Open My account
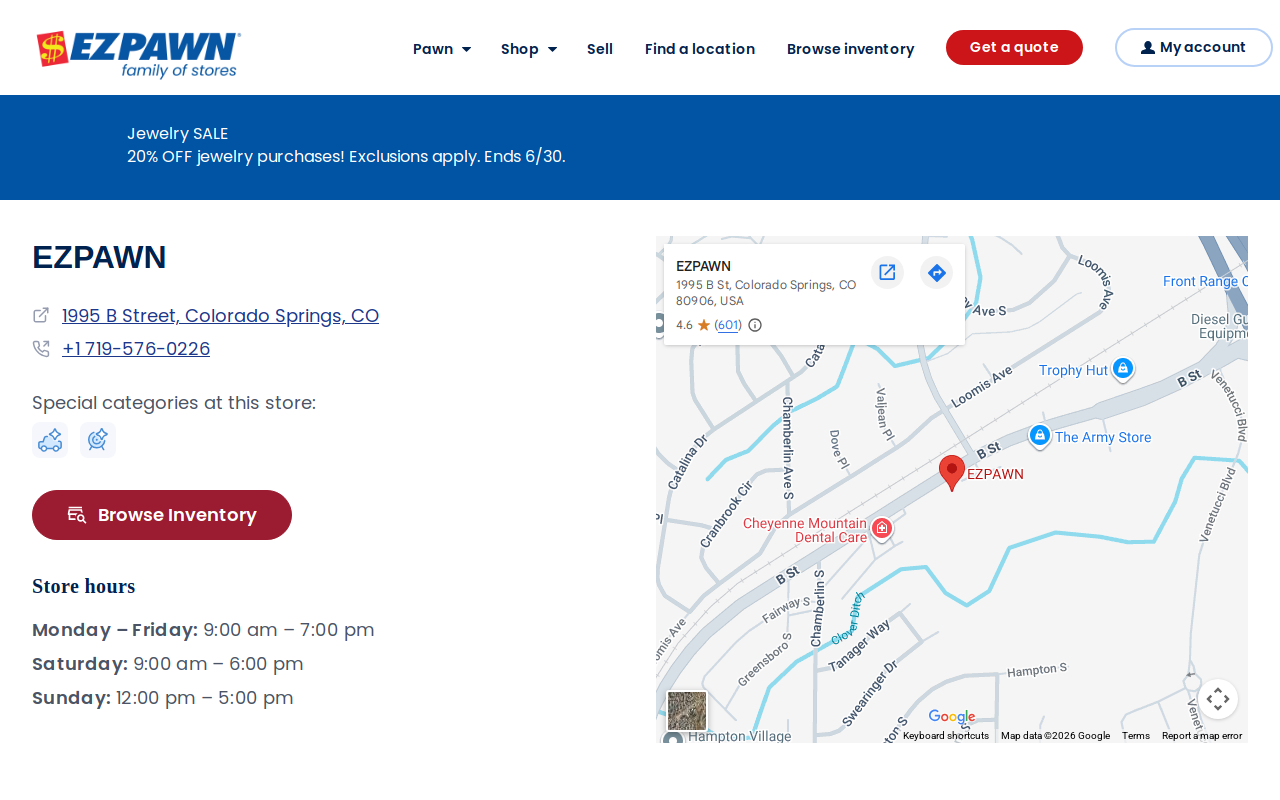1280x800 pixels. [1194, 48]
